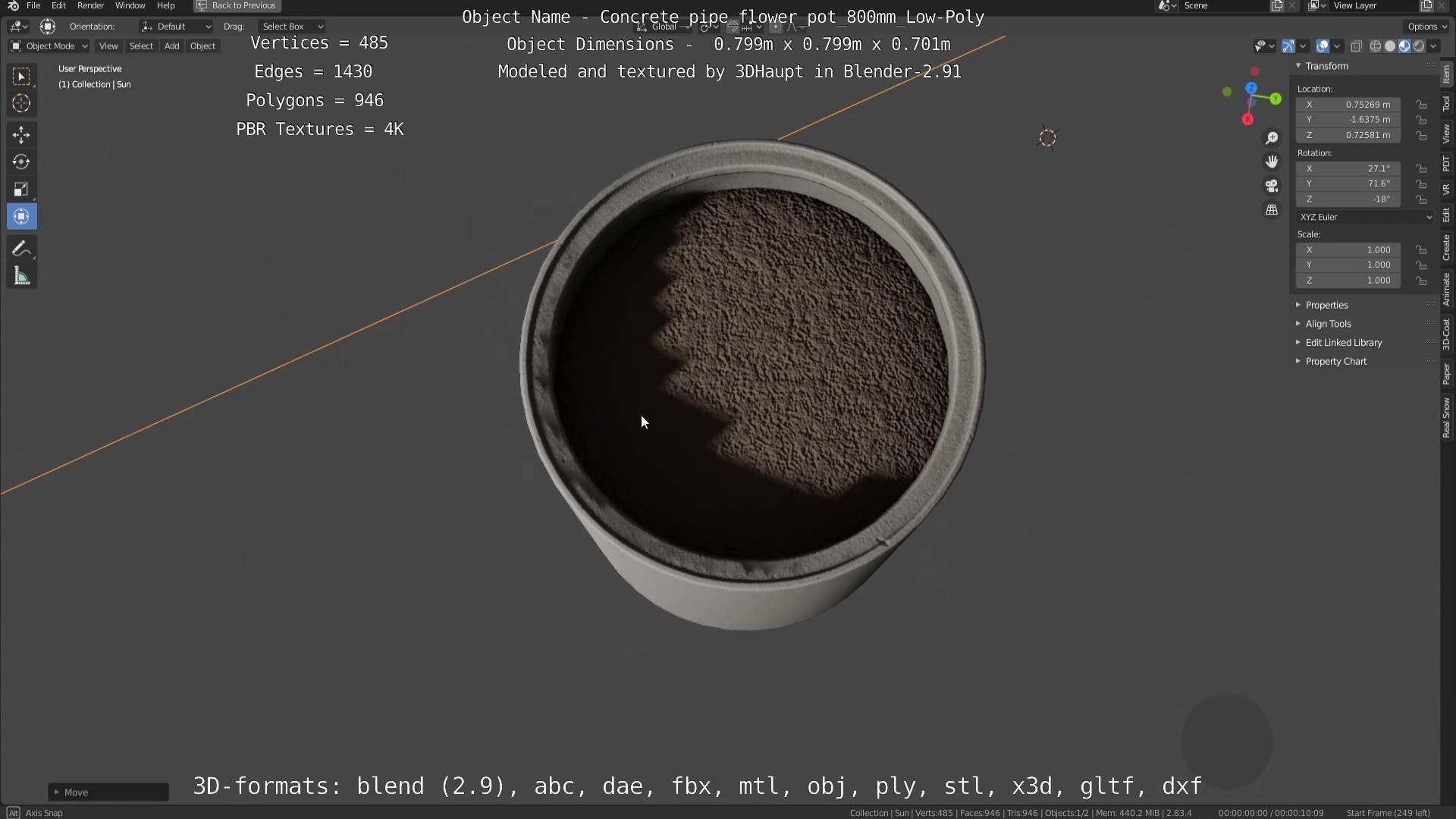Select material preview shading
The width and height of the screenshot is (1456, 819).
(x=1404, y=46)
